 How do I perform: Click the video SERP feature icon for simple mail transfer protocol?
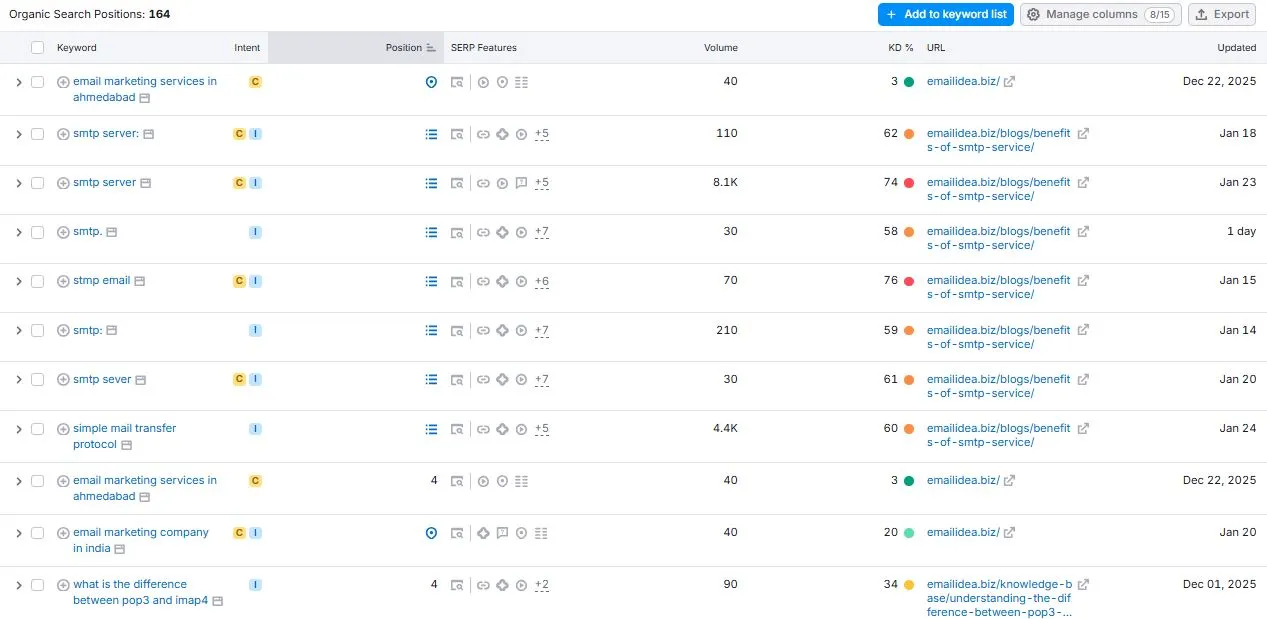coord(520,429)
